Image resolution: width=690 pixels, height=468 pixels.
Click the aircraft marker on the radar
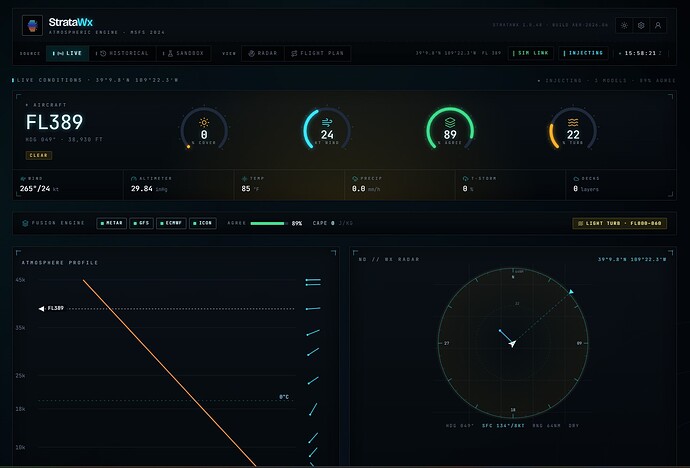tap(512, 344)
